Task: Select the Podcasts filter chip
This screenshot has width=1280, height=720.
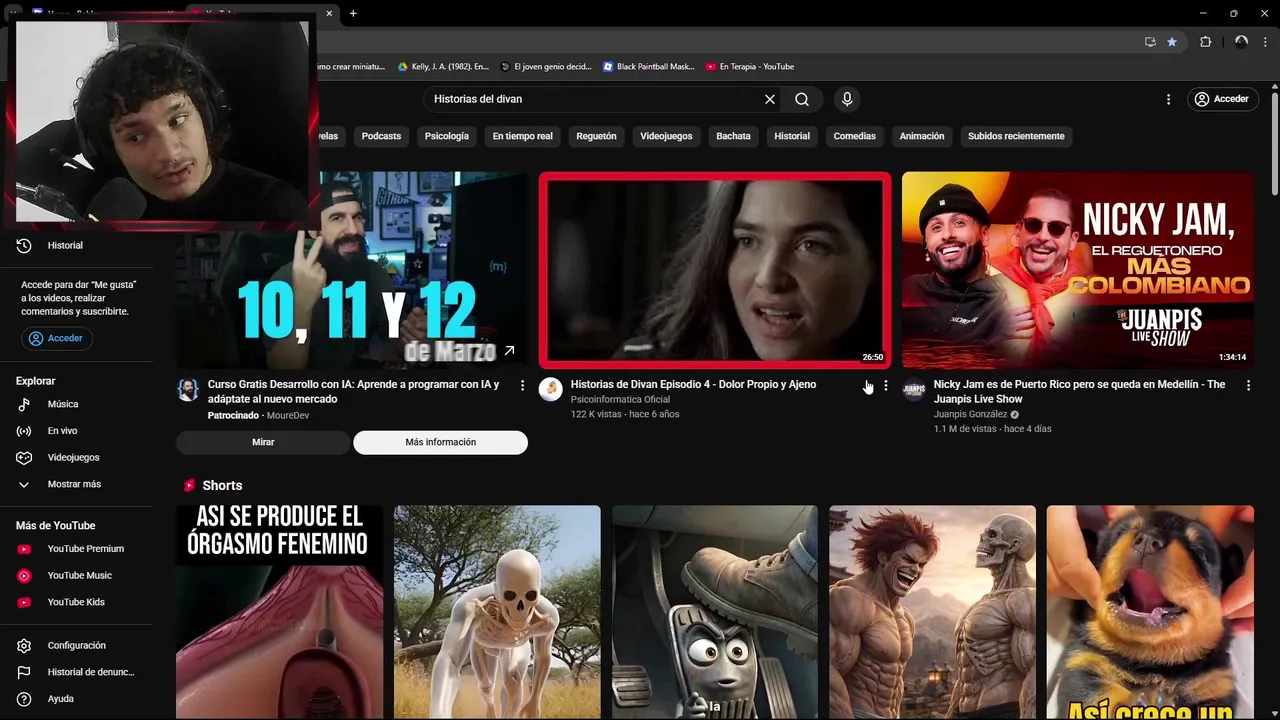Action: 381,136
